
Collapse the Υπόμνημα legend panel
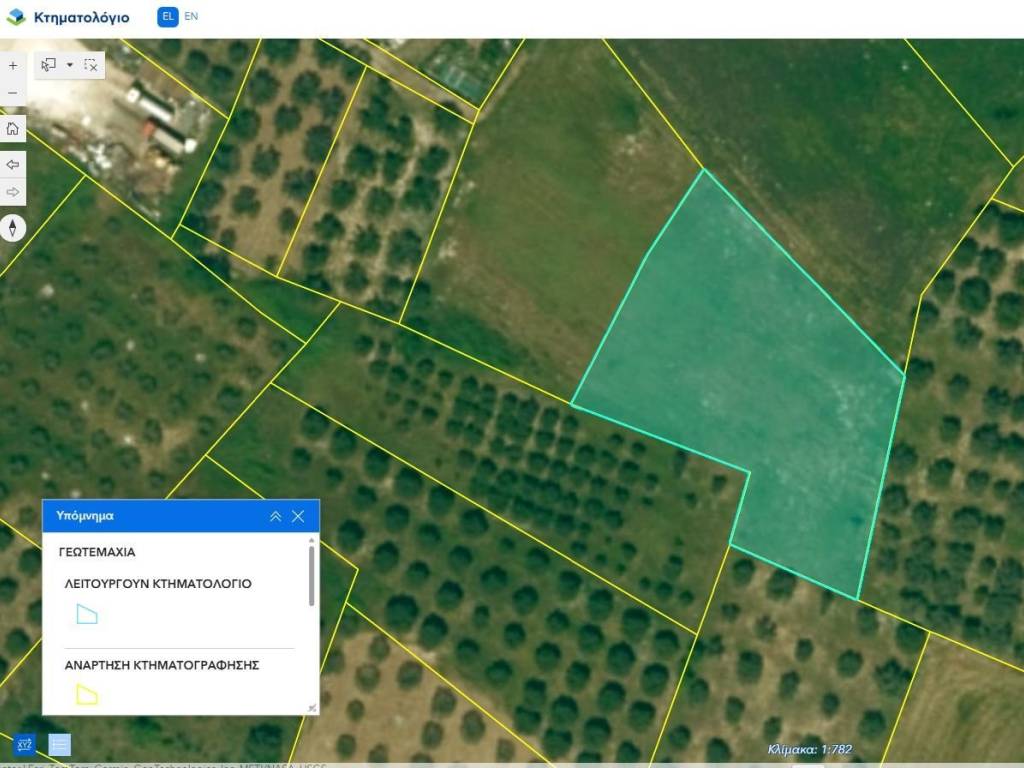tap(275, 516)
